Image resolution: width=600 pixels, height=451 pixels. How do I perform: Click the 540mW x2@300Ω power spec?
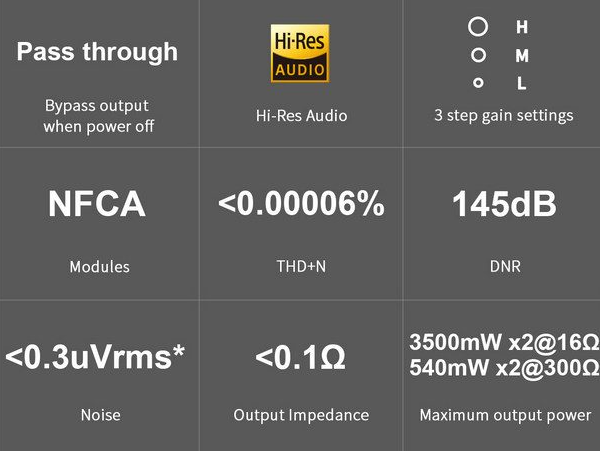click(504, 368)
